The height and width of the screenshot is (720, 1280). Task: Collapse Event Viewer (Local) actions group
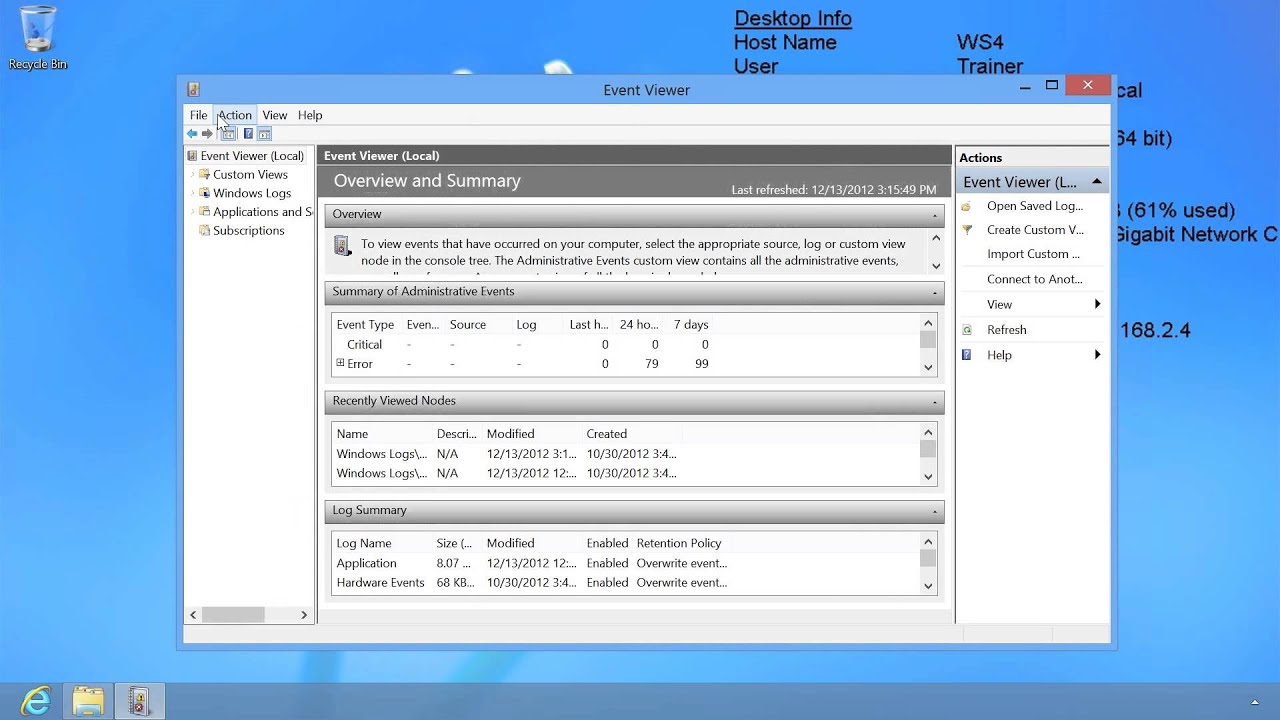click(1097, 182)
